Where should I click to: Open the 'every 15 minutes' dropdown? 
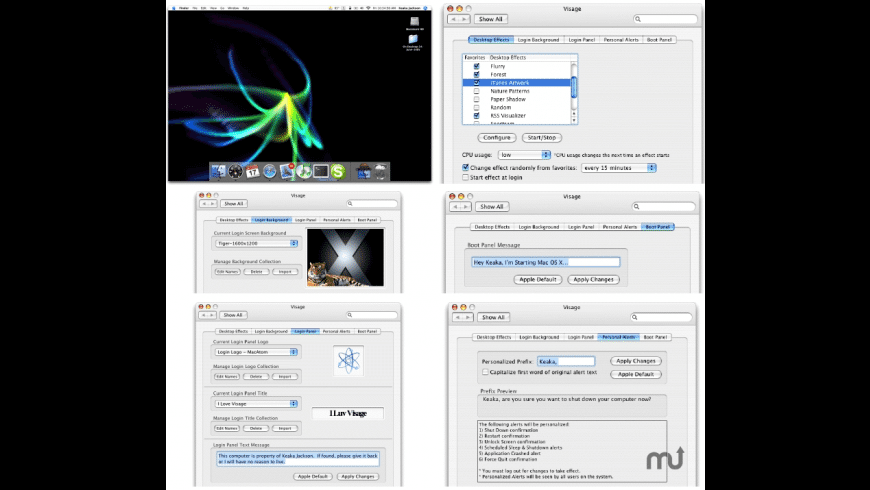619,168
